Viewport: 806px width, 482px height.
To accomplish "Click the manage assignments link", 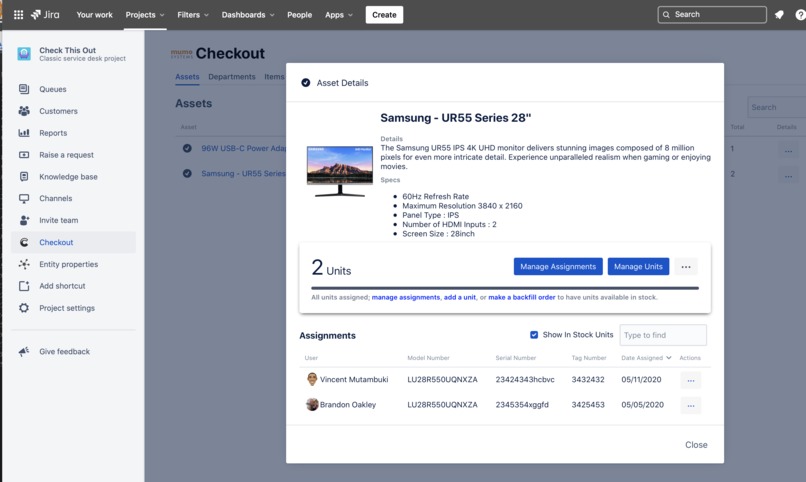I will [406, 297].
